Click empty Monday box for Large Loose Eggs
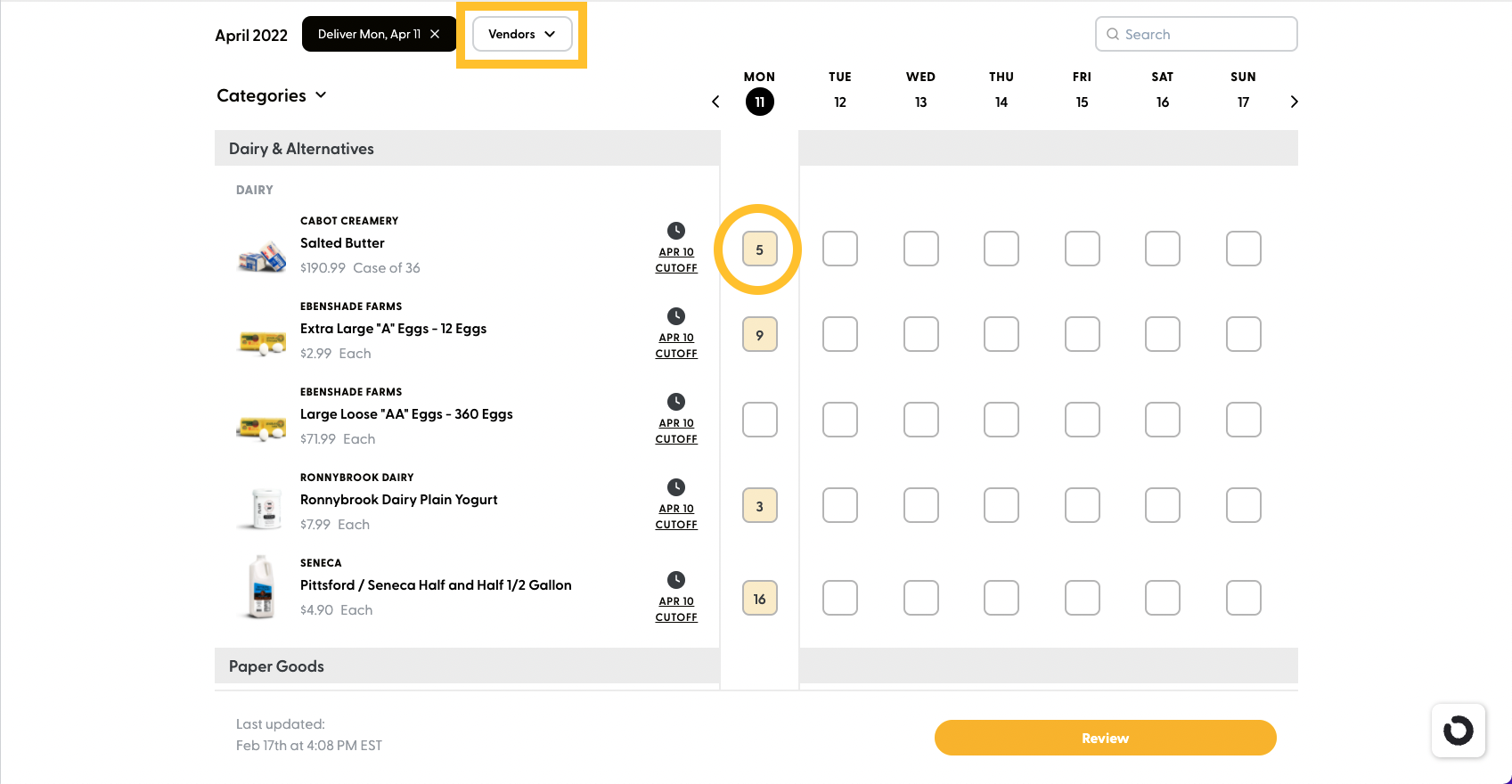The height and width of the screenshot is (784, 1512). coord(760,420)
